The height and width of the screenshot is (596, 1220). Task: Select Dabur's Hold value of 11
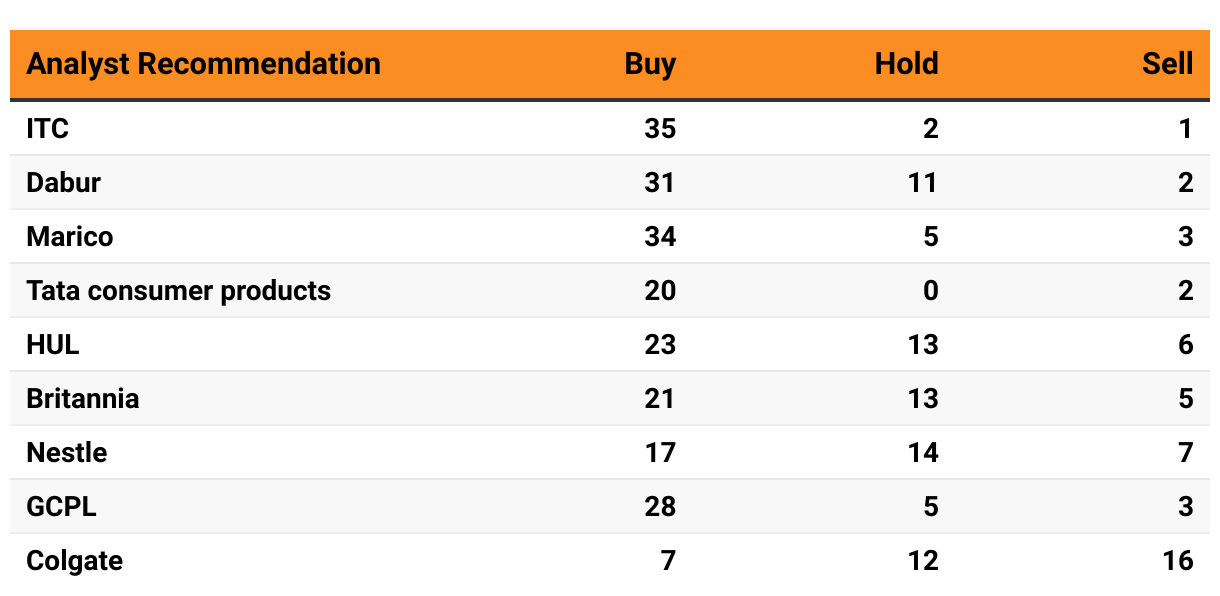point(922,183)
